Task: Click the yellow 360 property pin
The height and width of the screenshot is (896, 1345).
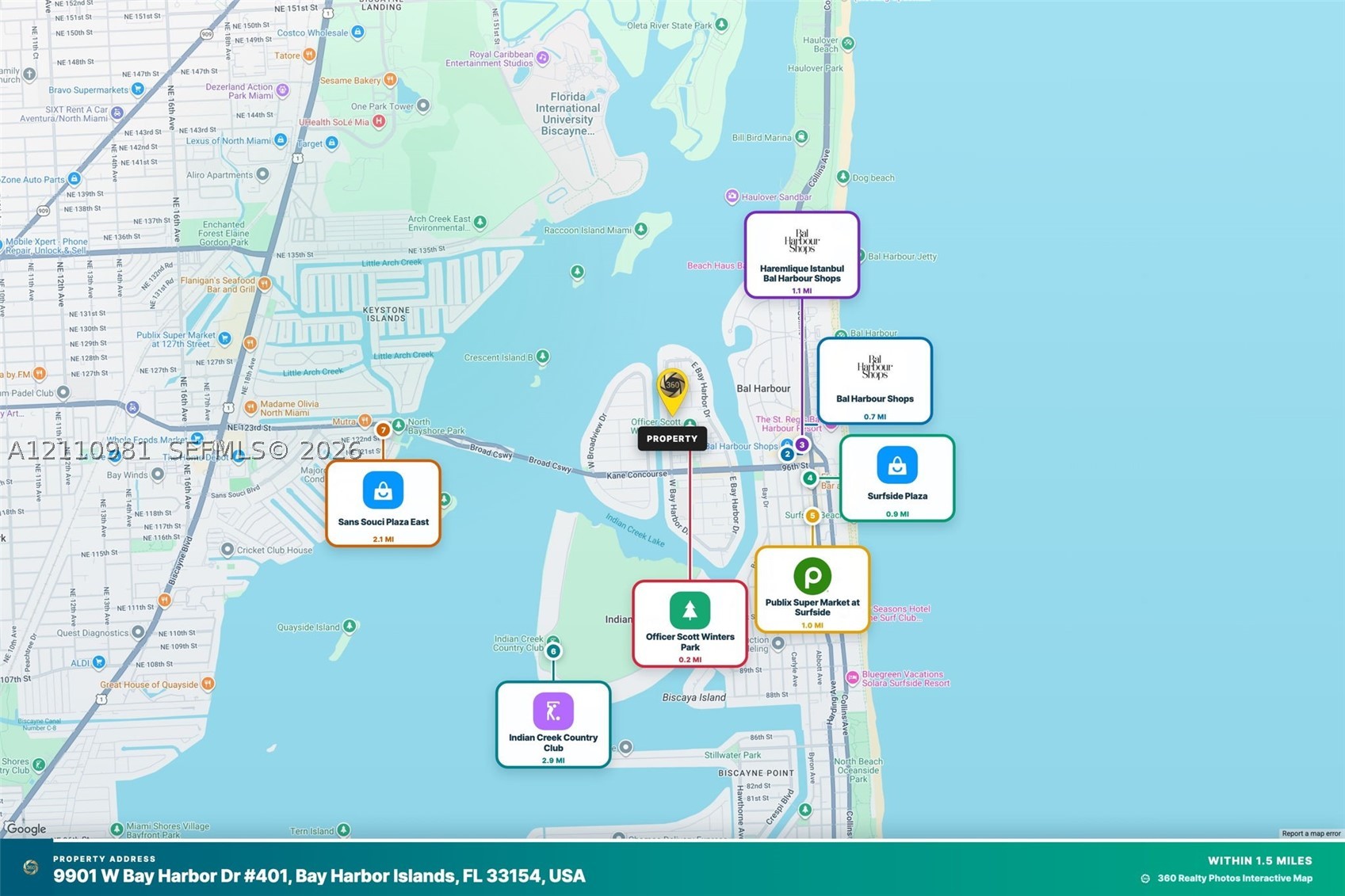Action: tap(672, 391)
